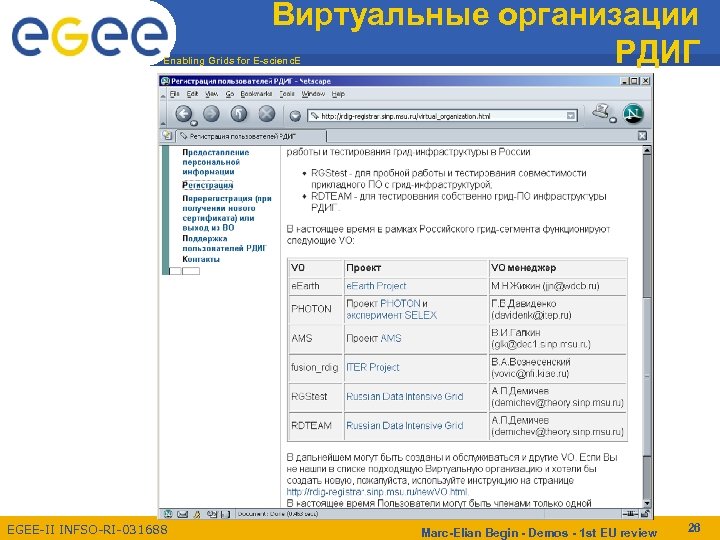Click the page icon inside the address bar
This screenshot has height=540, width=720.
click(x=315, y=116)
